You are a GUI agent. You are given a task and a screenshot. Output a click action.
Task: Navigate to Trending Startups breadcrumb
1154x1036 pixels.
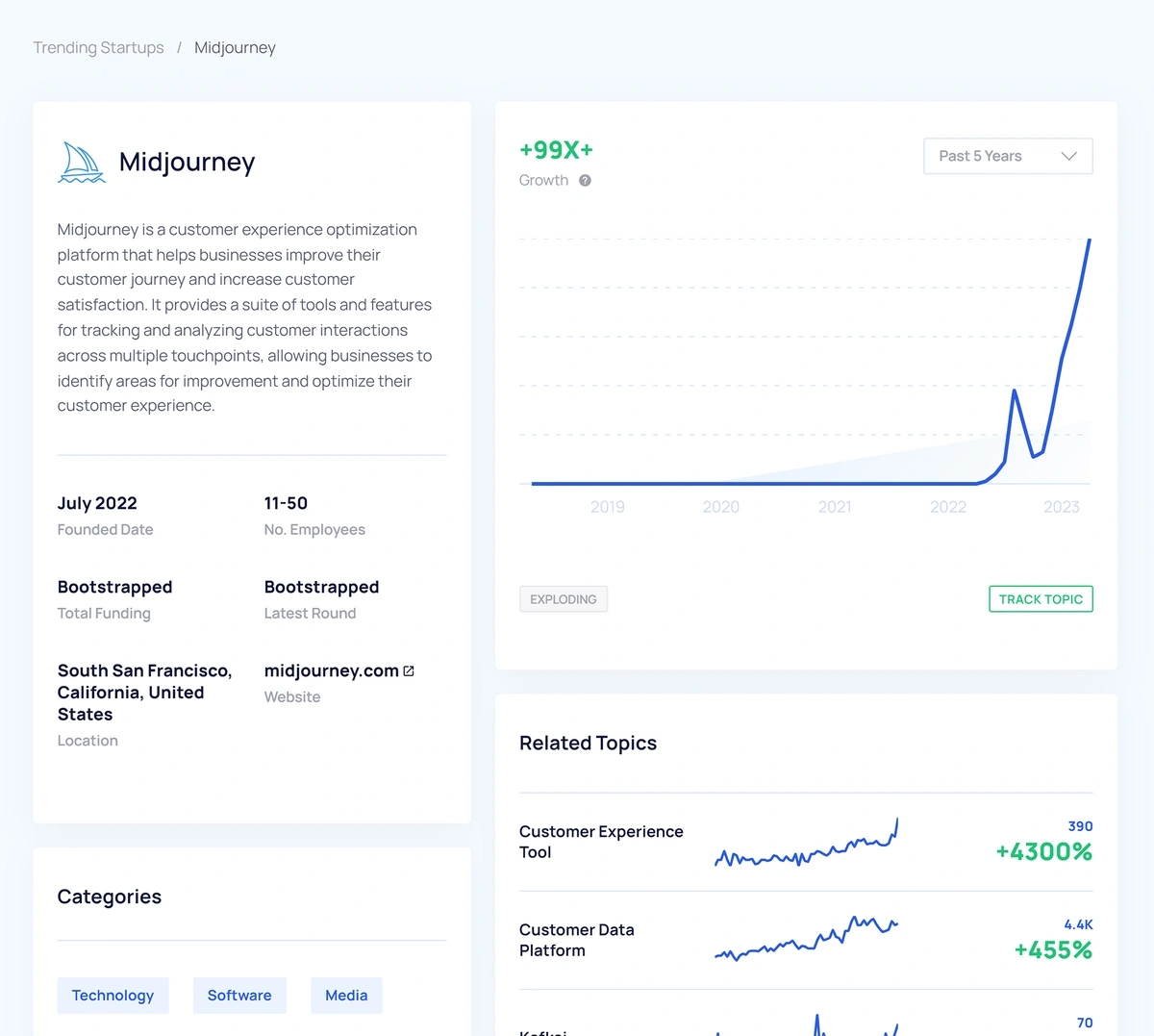[98, 47]
